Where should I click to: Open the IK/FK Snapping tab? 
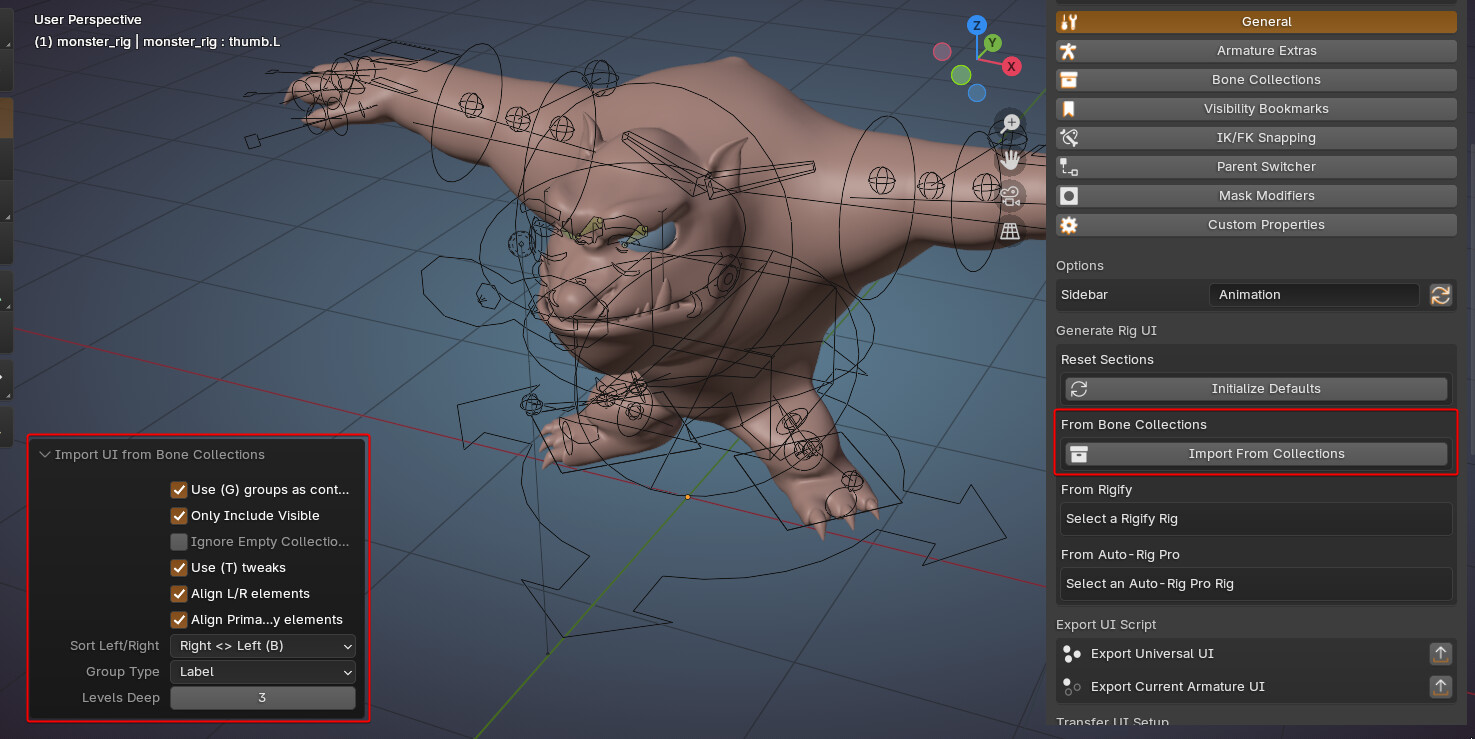1257,138
